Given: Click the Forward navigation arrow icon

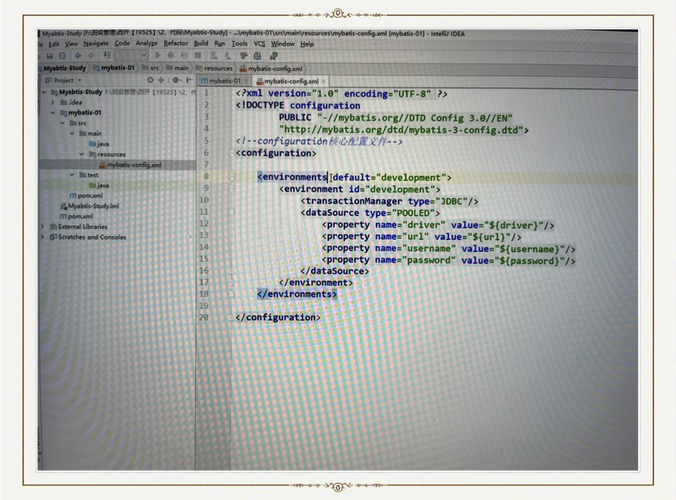Looking at the screenshot, I should coord(91,56).
